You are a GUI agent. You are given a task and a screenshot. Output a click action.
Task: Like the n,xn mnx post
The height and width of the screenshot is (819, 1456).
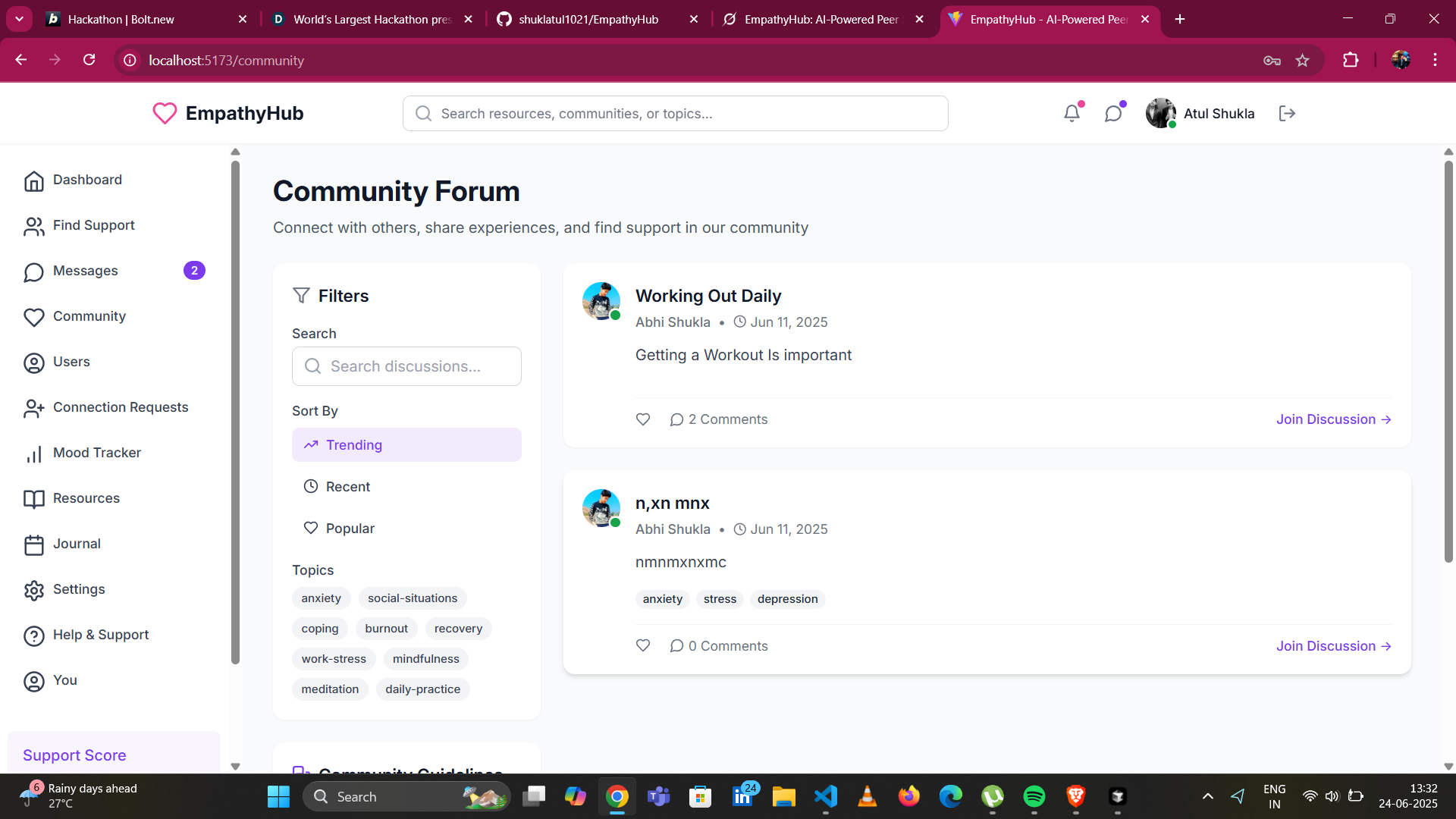coord(643,646)
